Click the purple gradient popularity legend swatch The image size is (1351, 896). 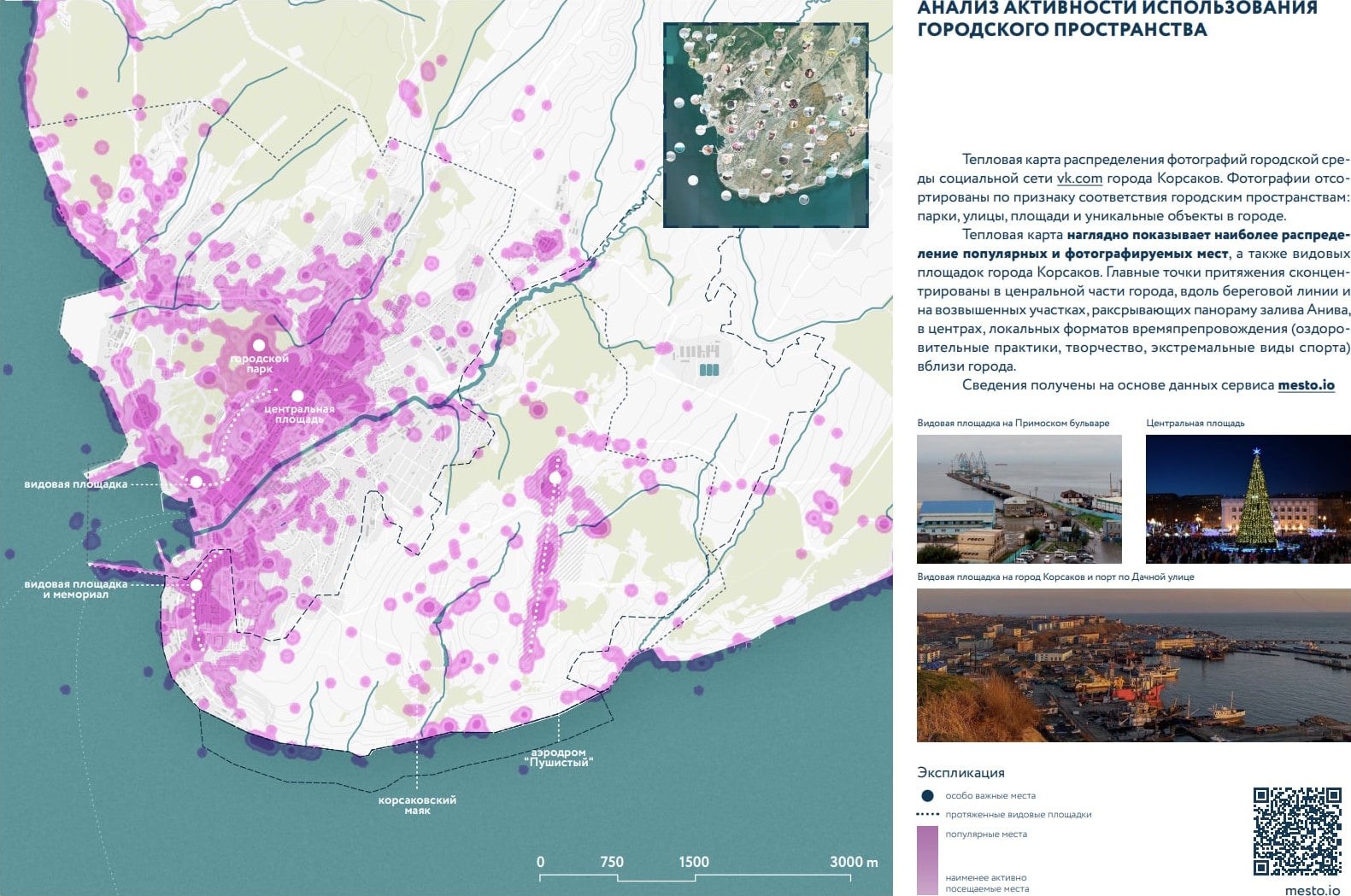pyautogui.click(x=927, y=859)
